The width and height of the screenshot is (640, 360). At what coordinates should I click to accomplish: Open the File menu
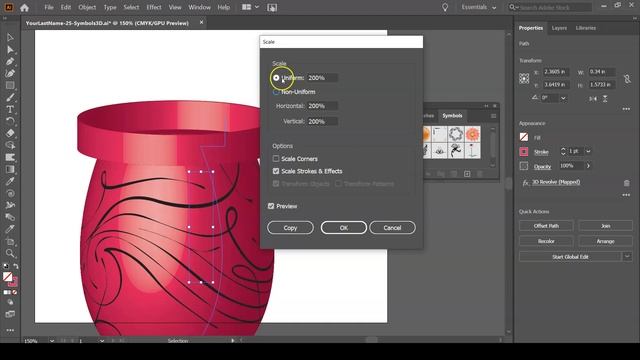pos(49,7)
